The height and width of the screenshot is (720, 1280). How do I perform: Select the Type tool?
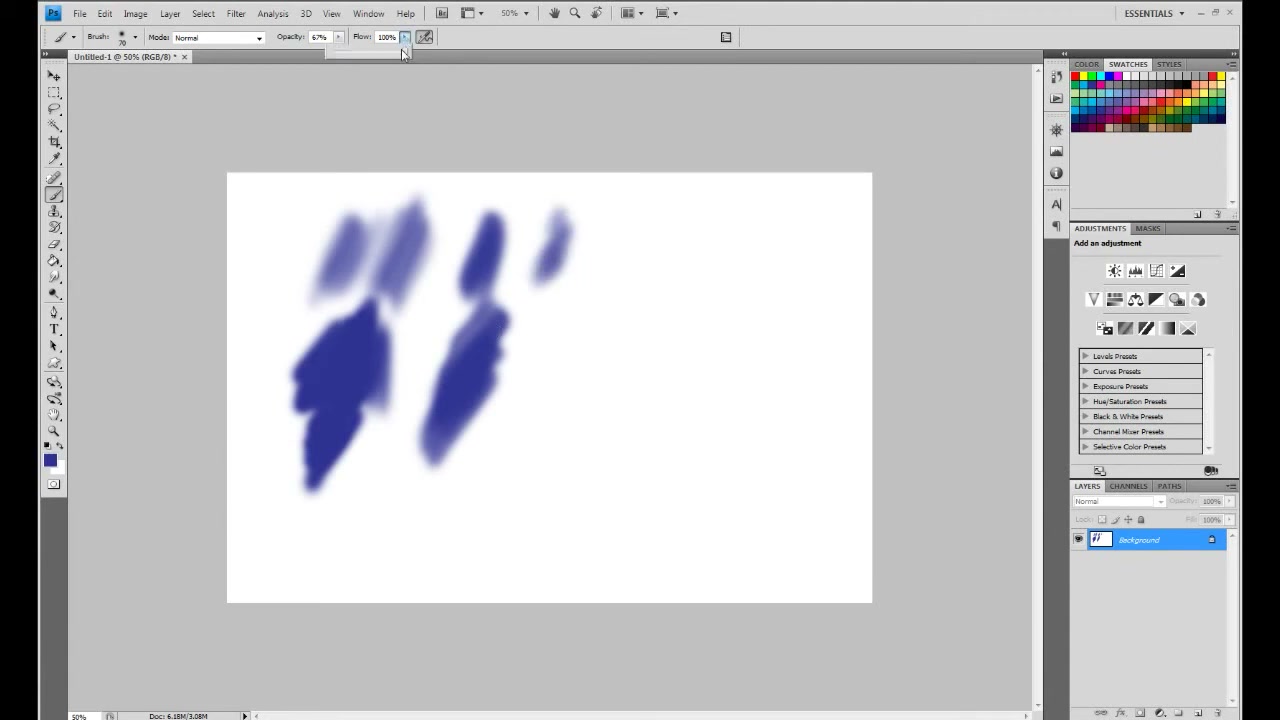pyautogui.click(x=54, y=331)
